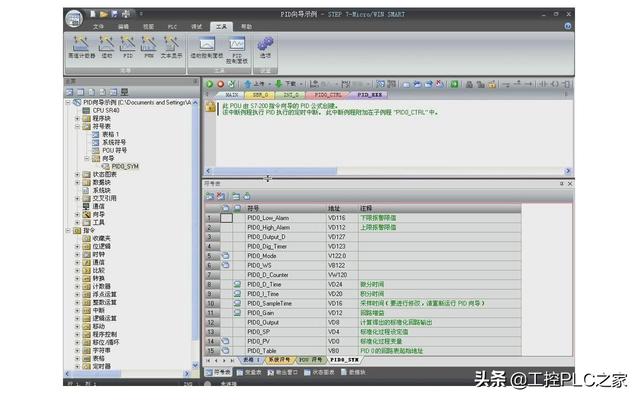Expand the 交叉引用 tree node
This screenshot has width=640, height=400.
pyautogui.click(x=77, y=198)
